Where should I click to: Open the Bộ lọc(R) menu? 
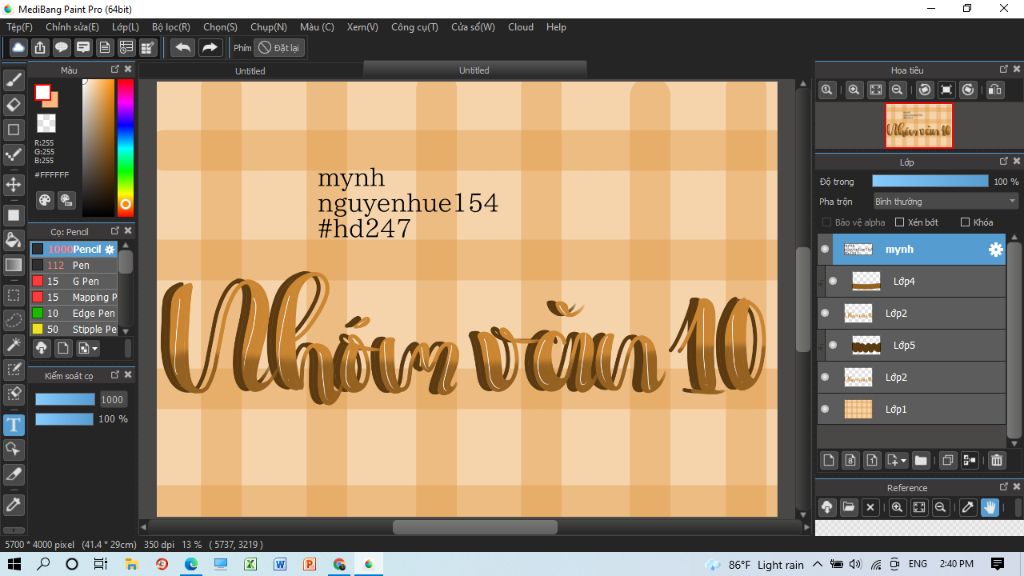[x=171, y=27]
